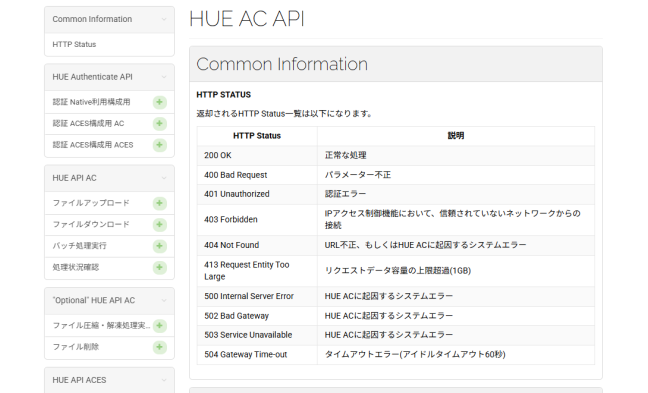The width and height of the screenshot is (648, 393).
Task: Click the パラメーター不正 description cell
Action: click(x=456, y=175)
